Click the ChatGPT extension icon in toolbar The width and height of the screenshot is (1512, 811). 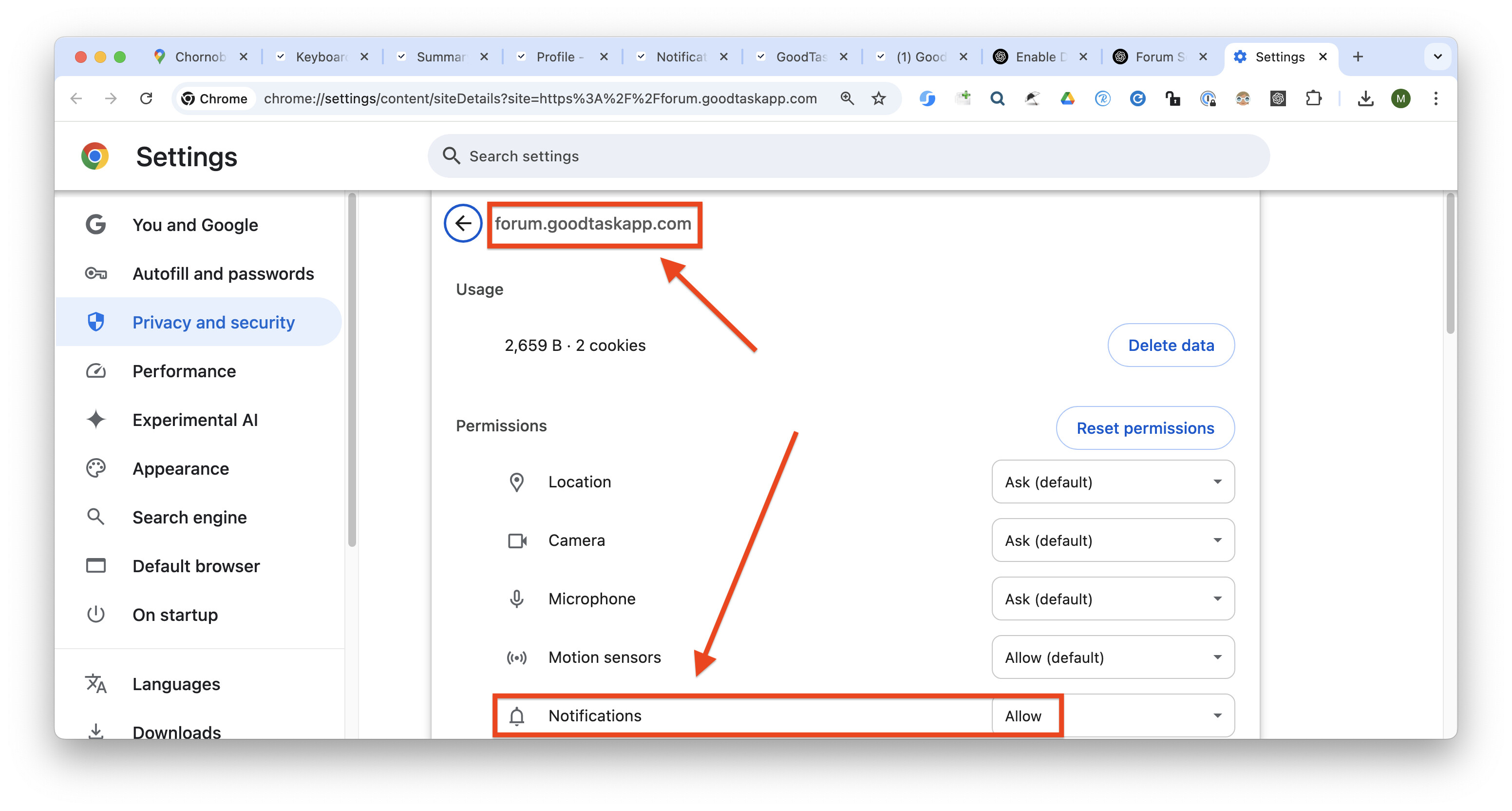[1278, 98]
